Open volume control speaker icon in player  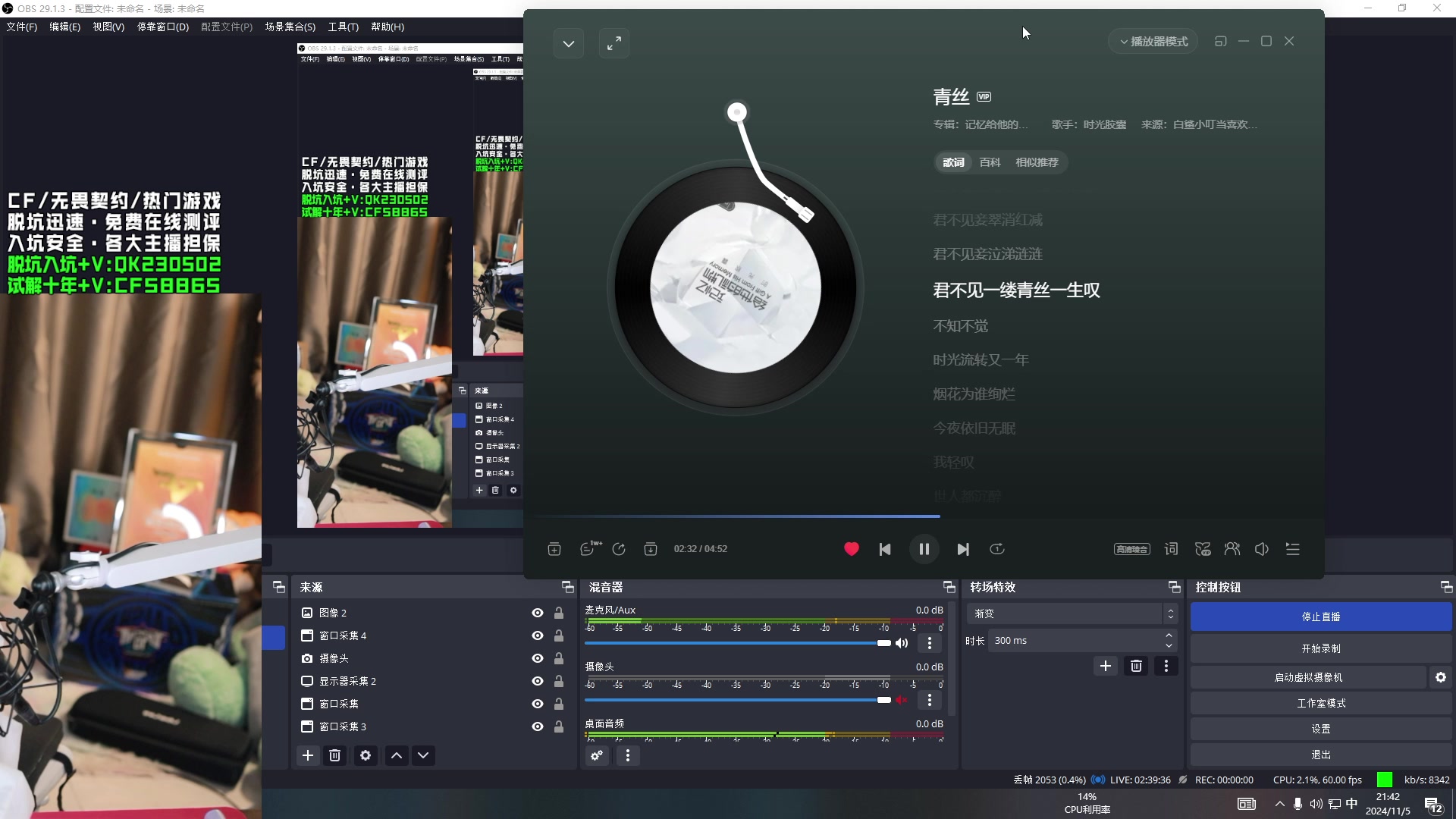(1262, 549)
